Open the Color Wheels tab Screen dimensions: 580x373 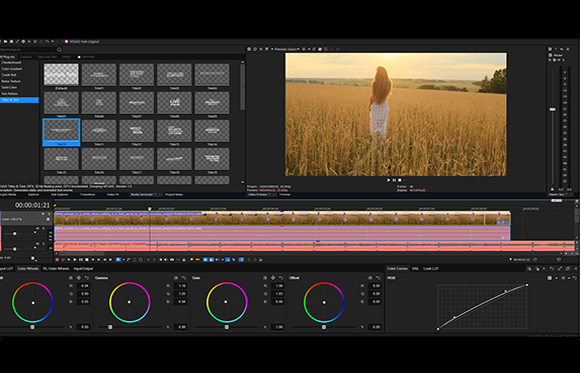pos(28,269)
